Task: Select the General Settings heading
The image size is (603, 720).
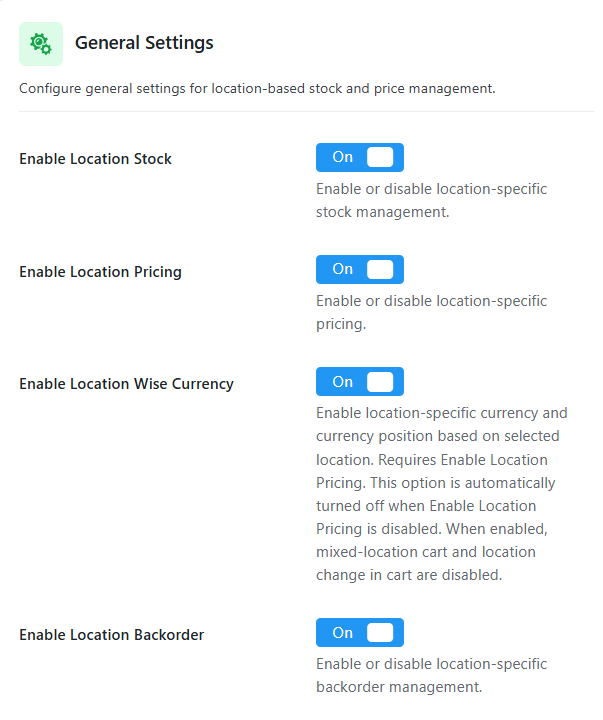Action: (144, 43)
